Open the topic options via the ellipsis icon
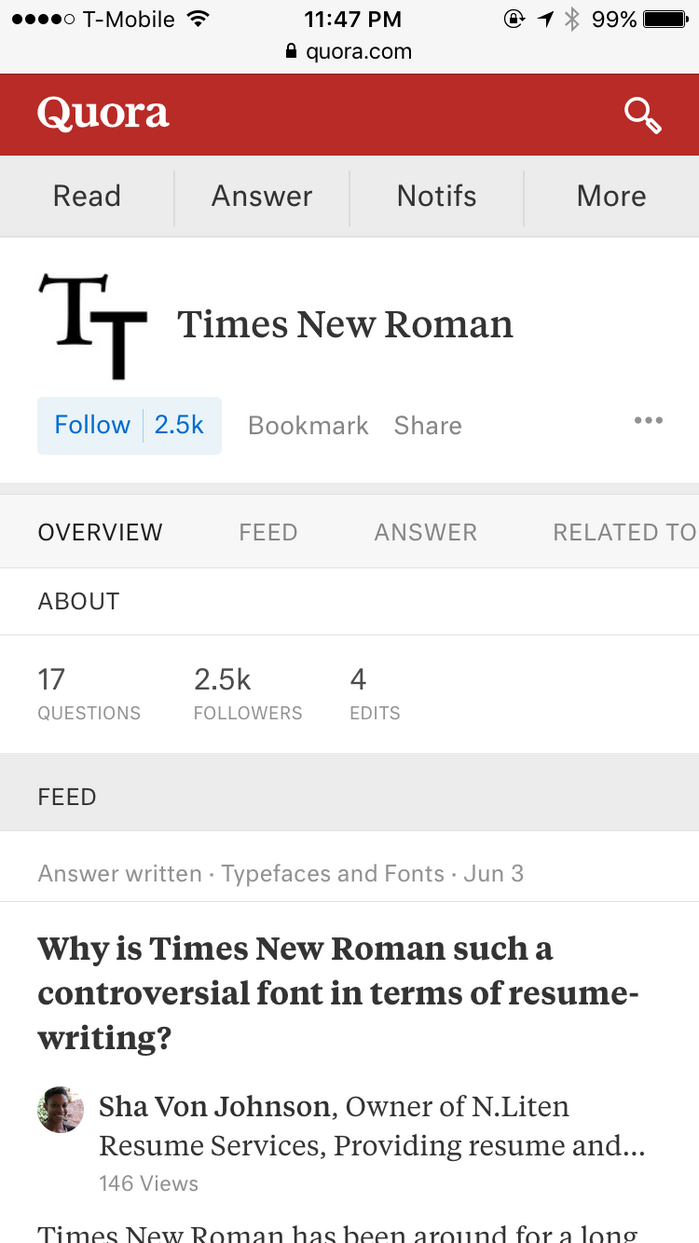Viewport: 699px width, 1243px height. coord(648,421)
